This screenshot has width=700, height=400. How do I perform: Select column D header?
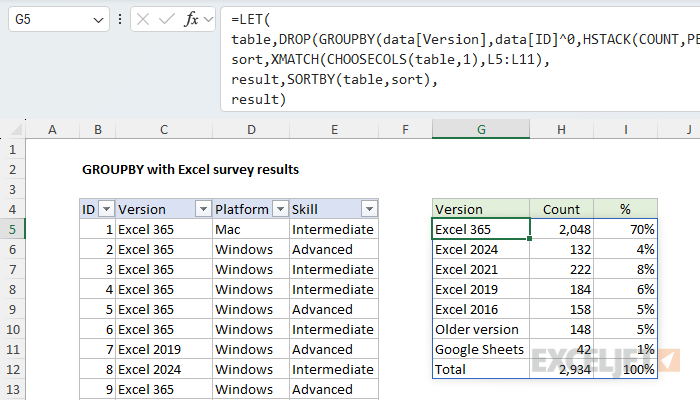[251, 129]
